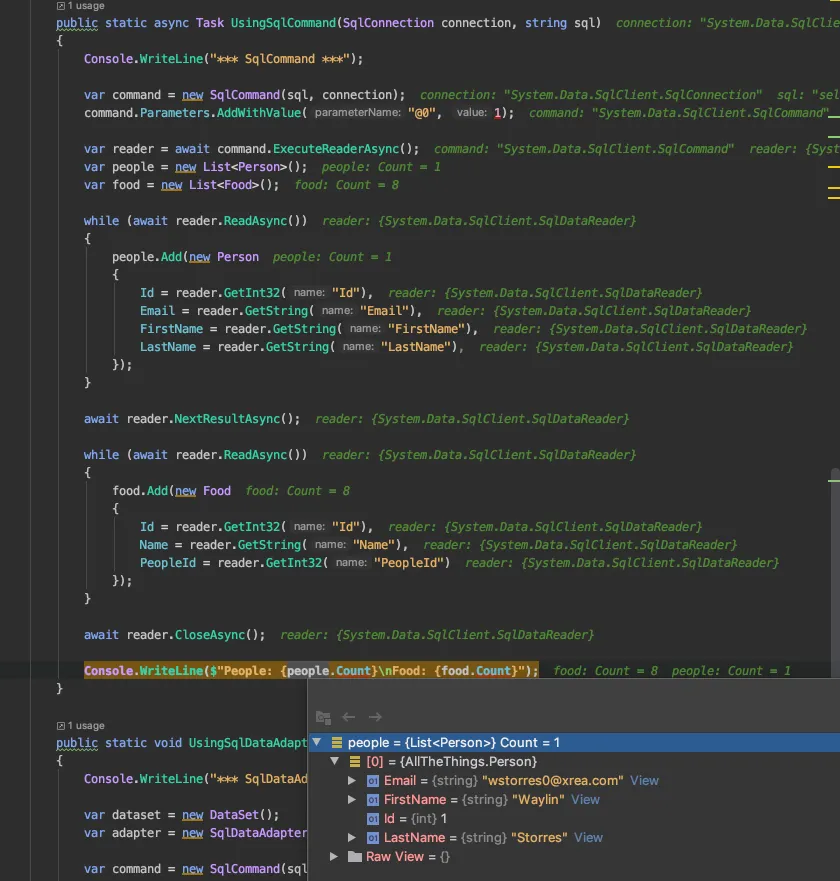Click the usage icon above UsingSqlDataAdapter method
Image resolution: width=840 pixels, height=881 pixels.
tap(61, 725)
